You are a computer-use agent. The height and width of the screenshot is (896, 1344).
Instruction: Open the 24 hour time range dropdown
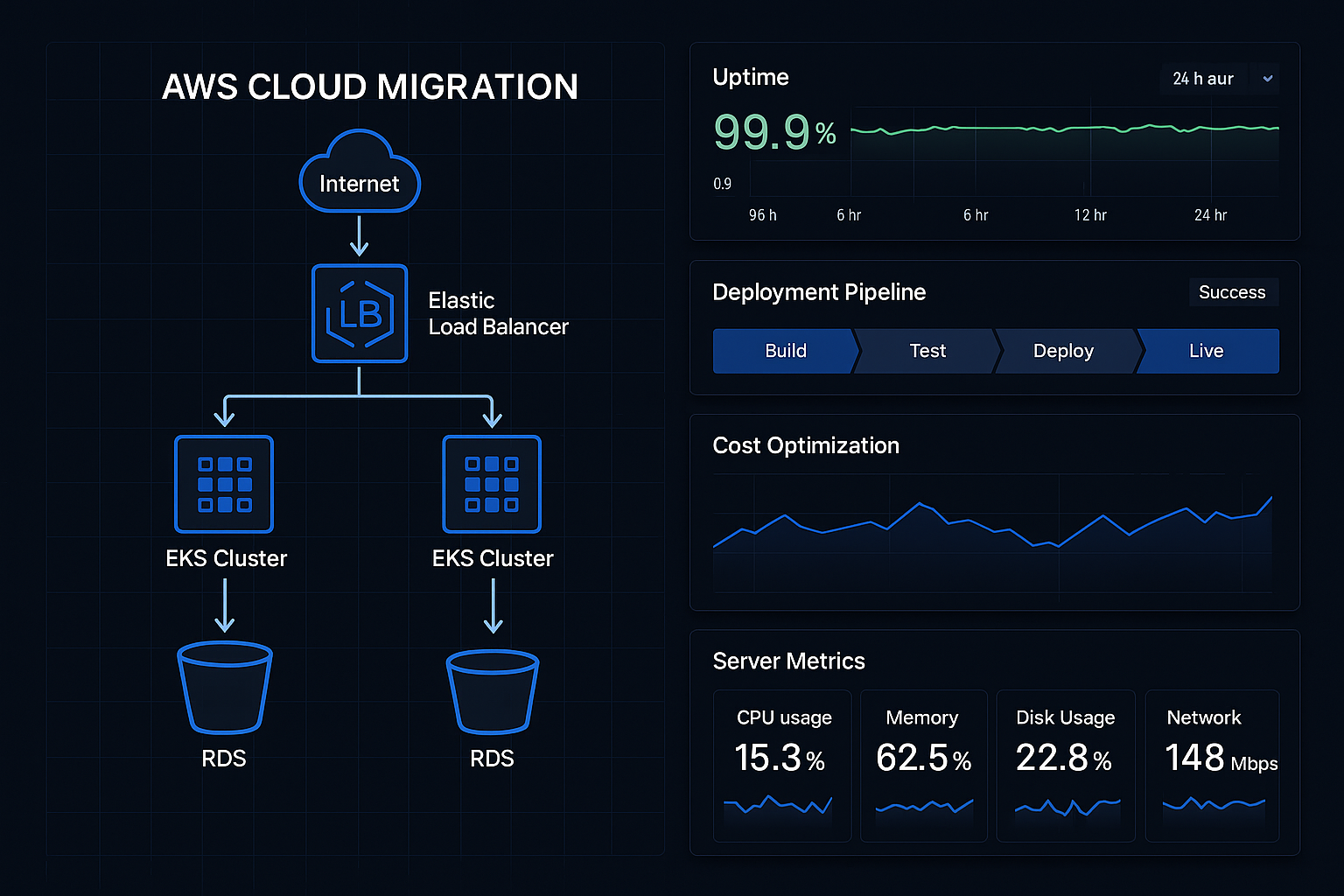click(1203, 79)
